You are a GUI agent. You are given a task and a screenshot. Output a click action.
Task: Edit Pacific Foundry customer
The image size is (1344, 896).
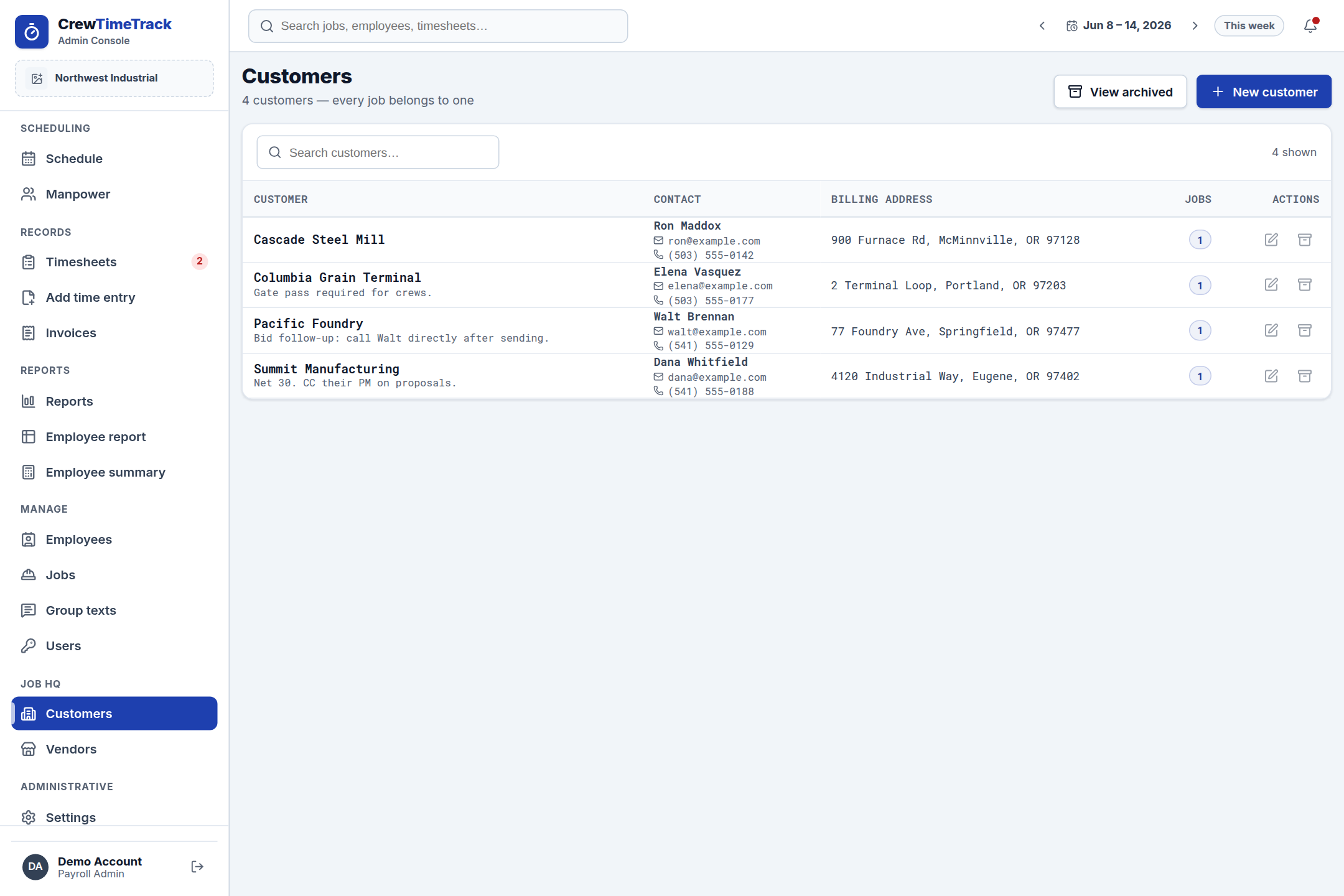coord(1271,330)
